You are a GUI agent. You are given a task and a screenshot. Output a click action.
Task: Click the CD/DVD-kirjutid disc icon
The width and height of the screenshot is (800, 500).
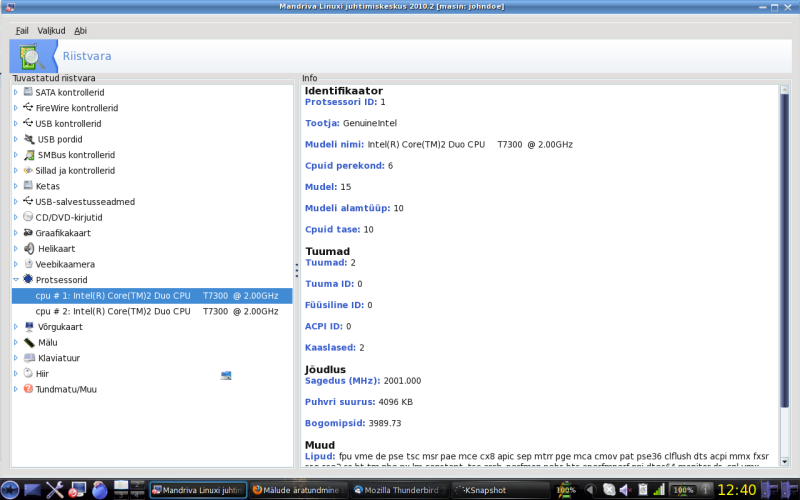[29, 217]
